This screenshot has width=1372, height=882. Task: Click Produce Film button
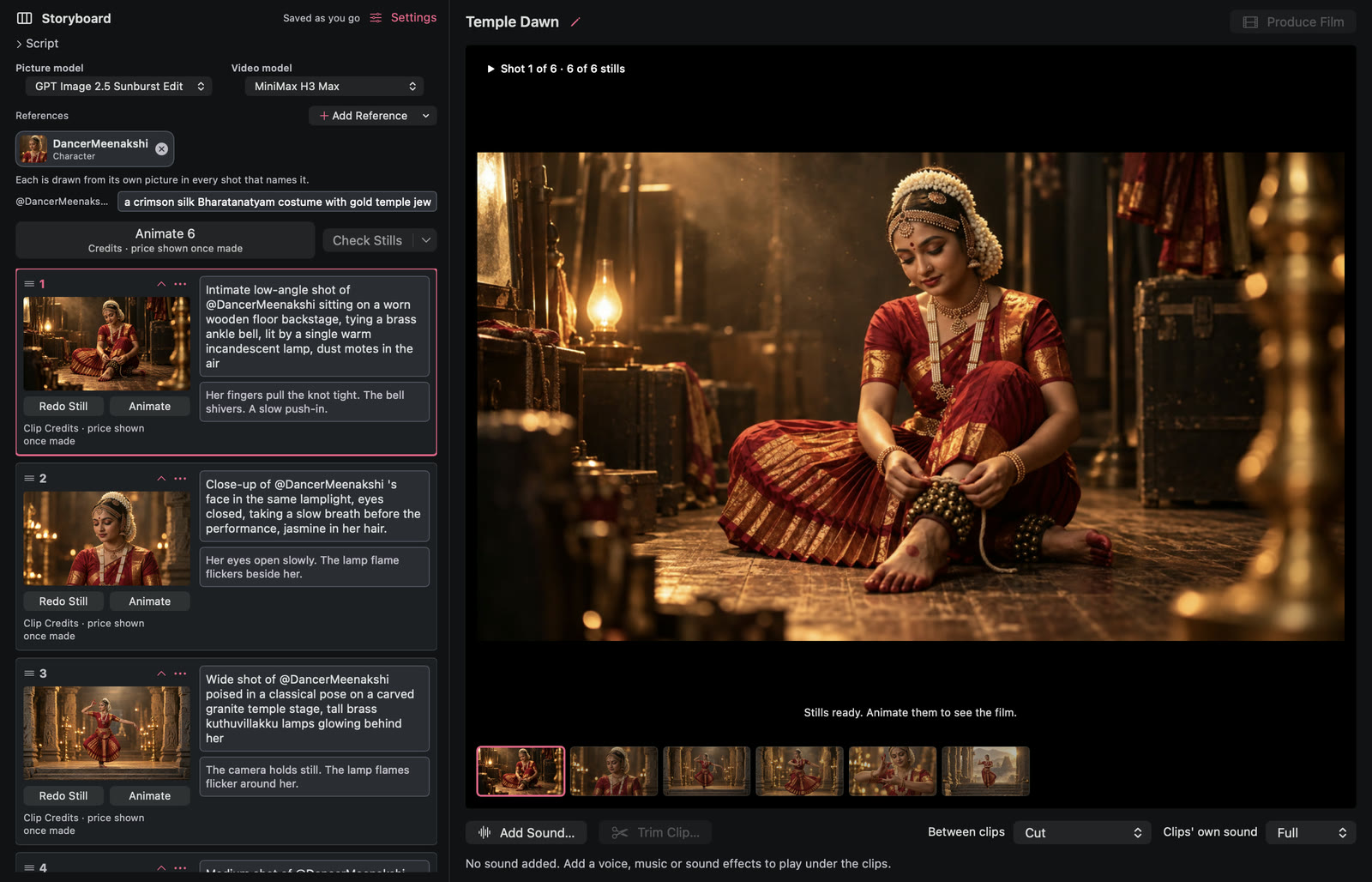point(1293,22)
